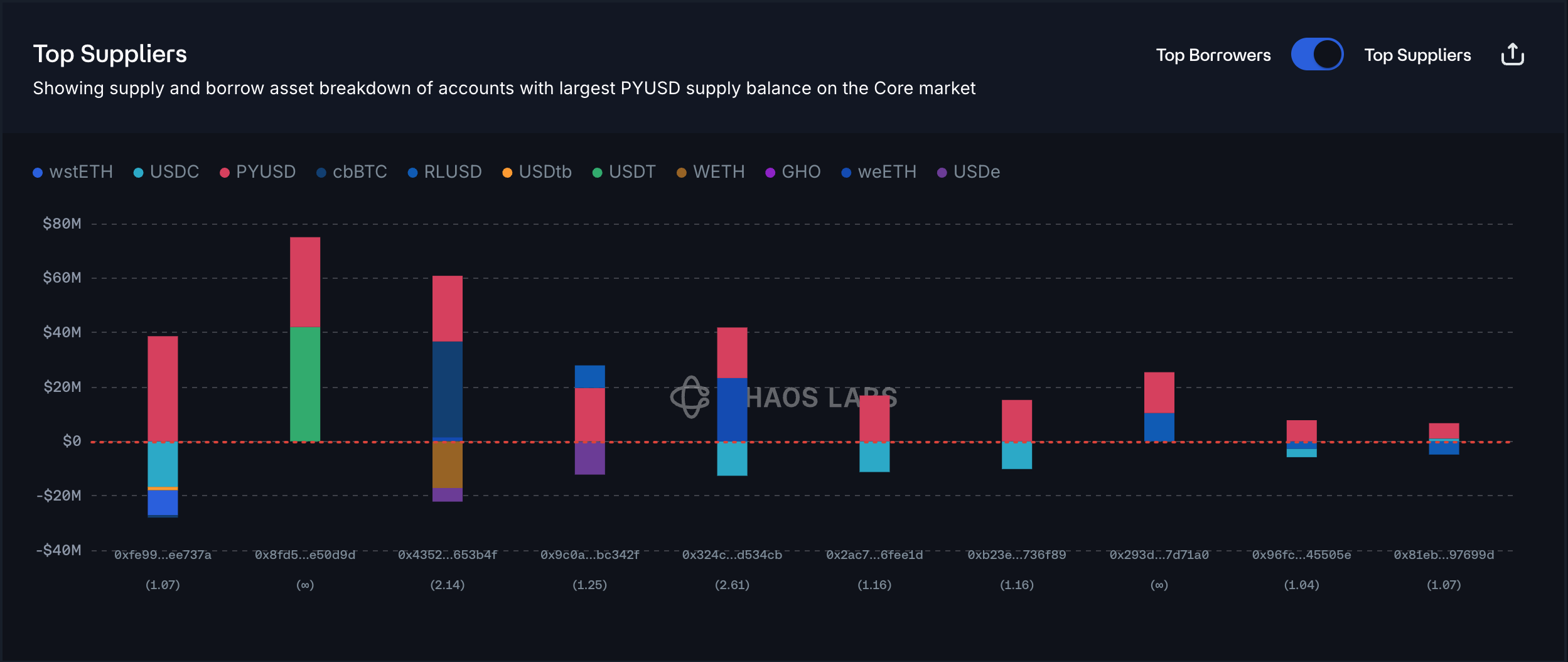This screenshot has height=662, width=1568.
Task: Click the cbBTC legend dot
Action: pos(321,173)
